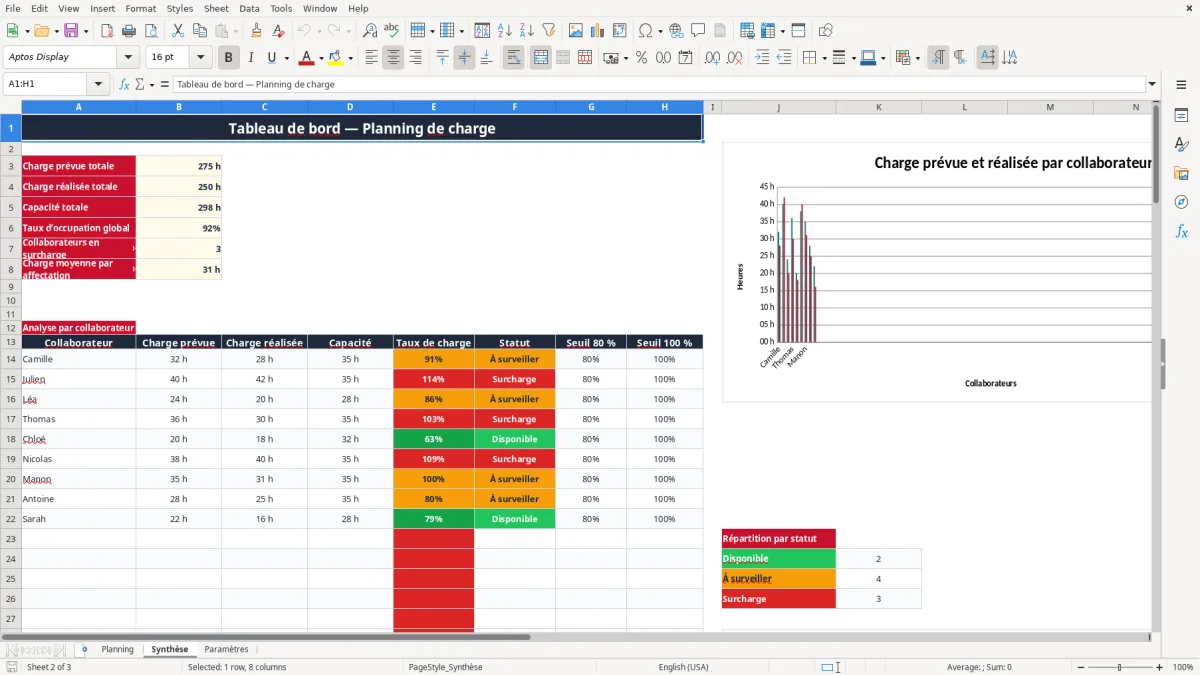1200x675 pixels.
Task: Insert a pivot table
Action: pos(620,31)
